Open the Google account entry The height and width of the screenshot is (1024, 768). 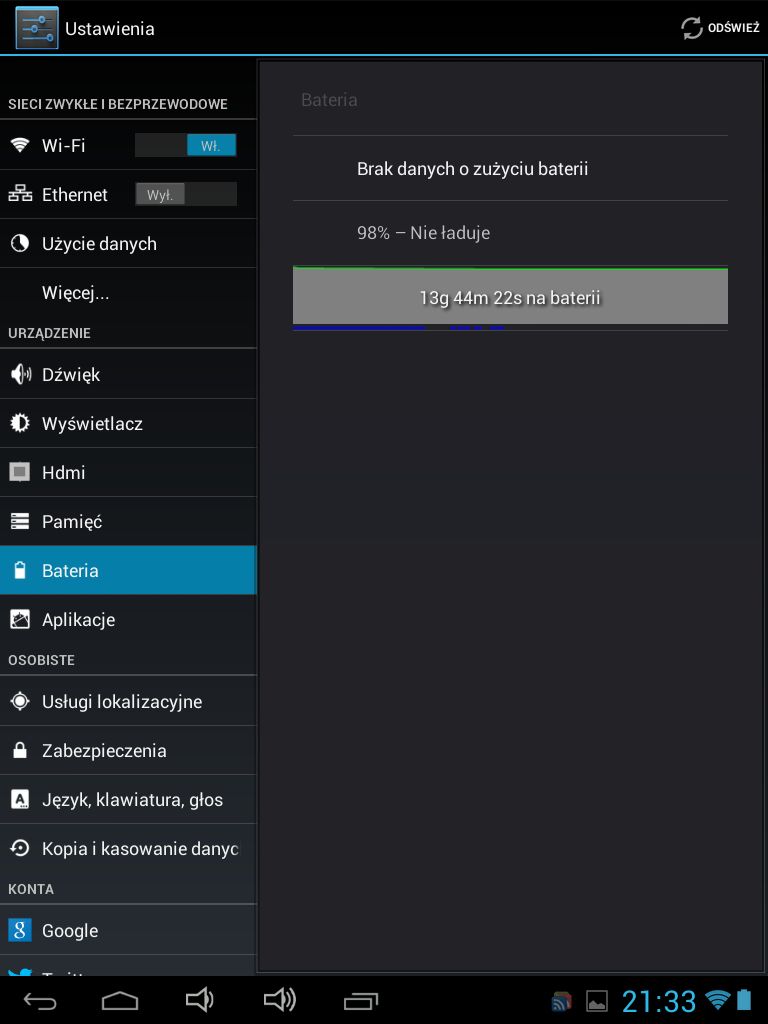click(x=128, y=930)
